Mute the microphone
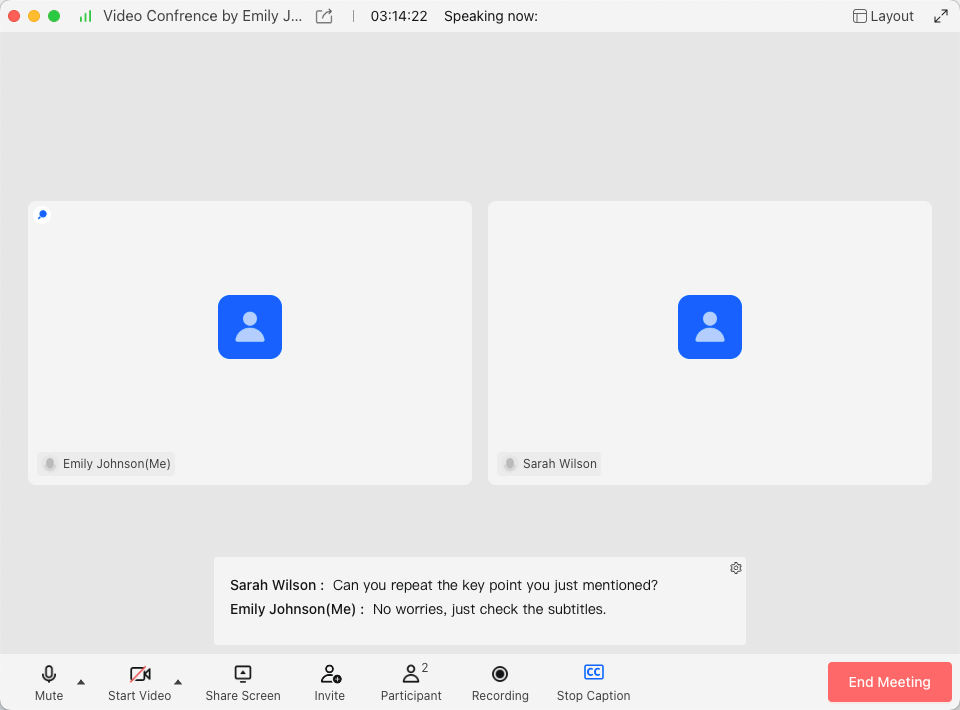Viewport: 960px width, 710px height. pyautogui.click(x=48, y=681)
